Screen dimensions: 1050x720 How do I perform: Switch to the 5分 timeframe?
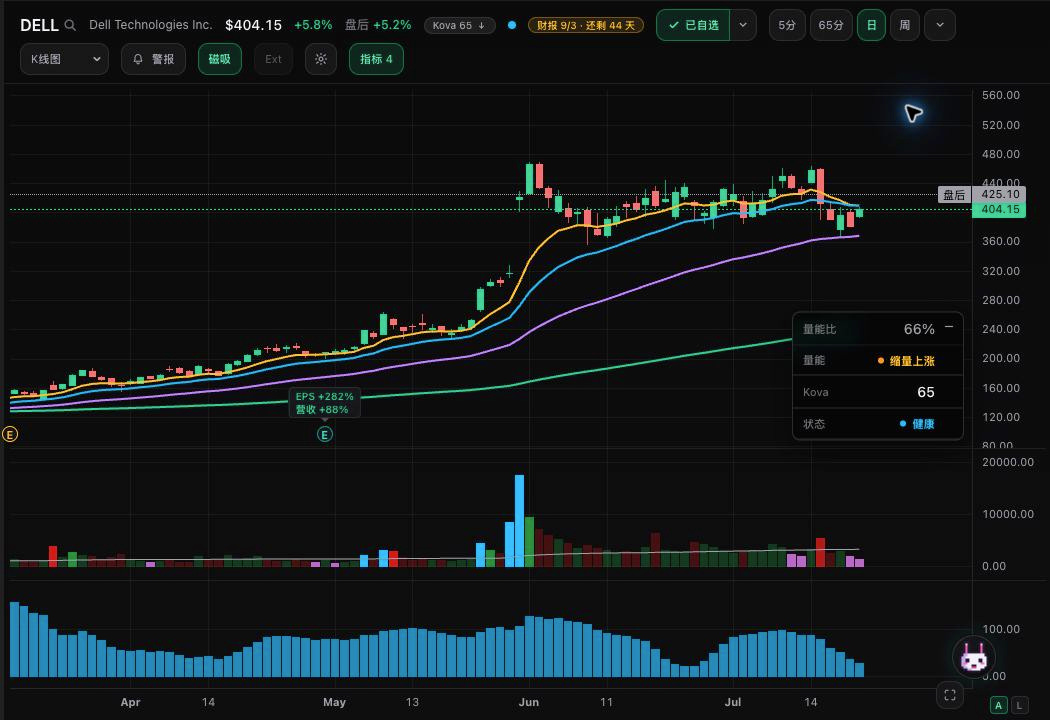tap(787, 25)
